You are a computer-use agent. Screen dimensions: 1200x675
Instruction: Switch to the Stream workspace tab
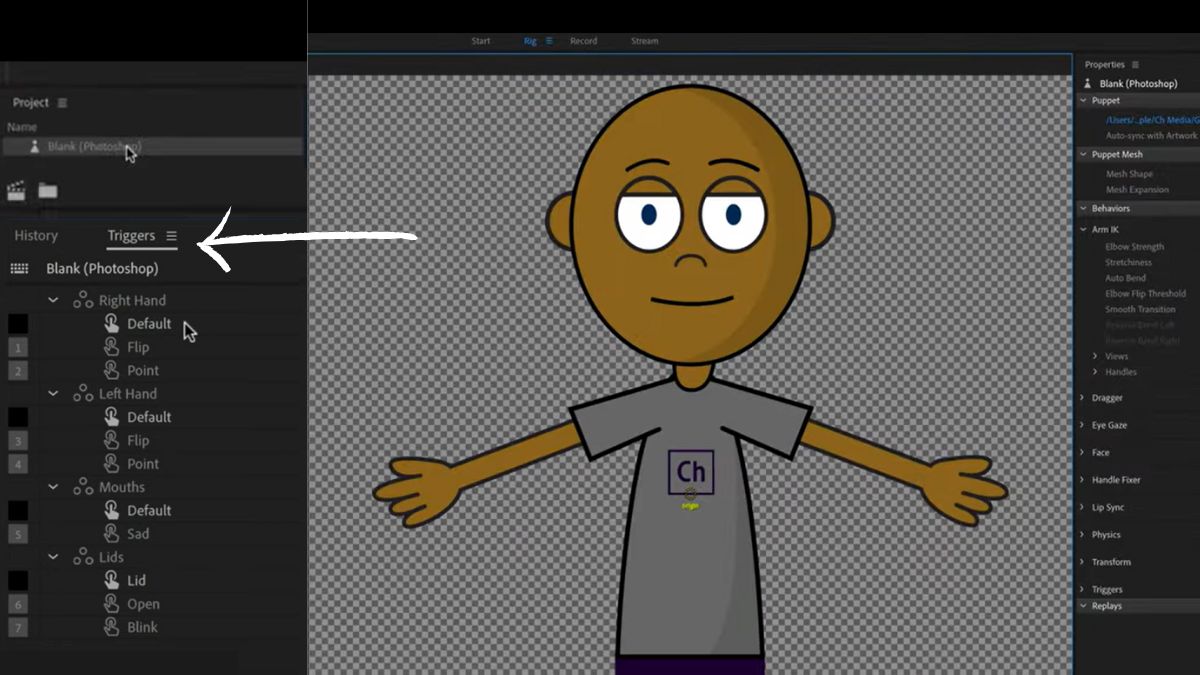645,41
